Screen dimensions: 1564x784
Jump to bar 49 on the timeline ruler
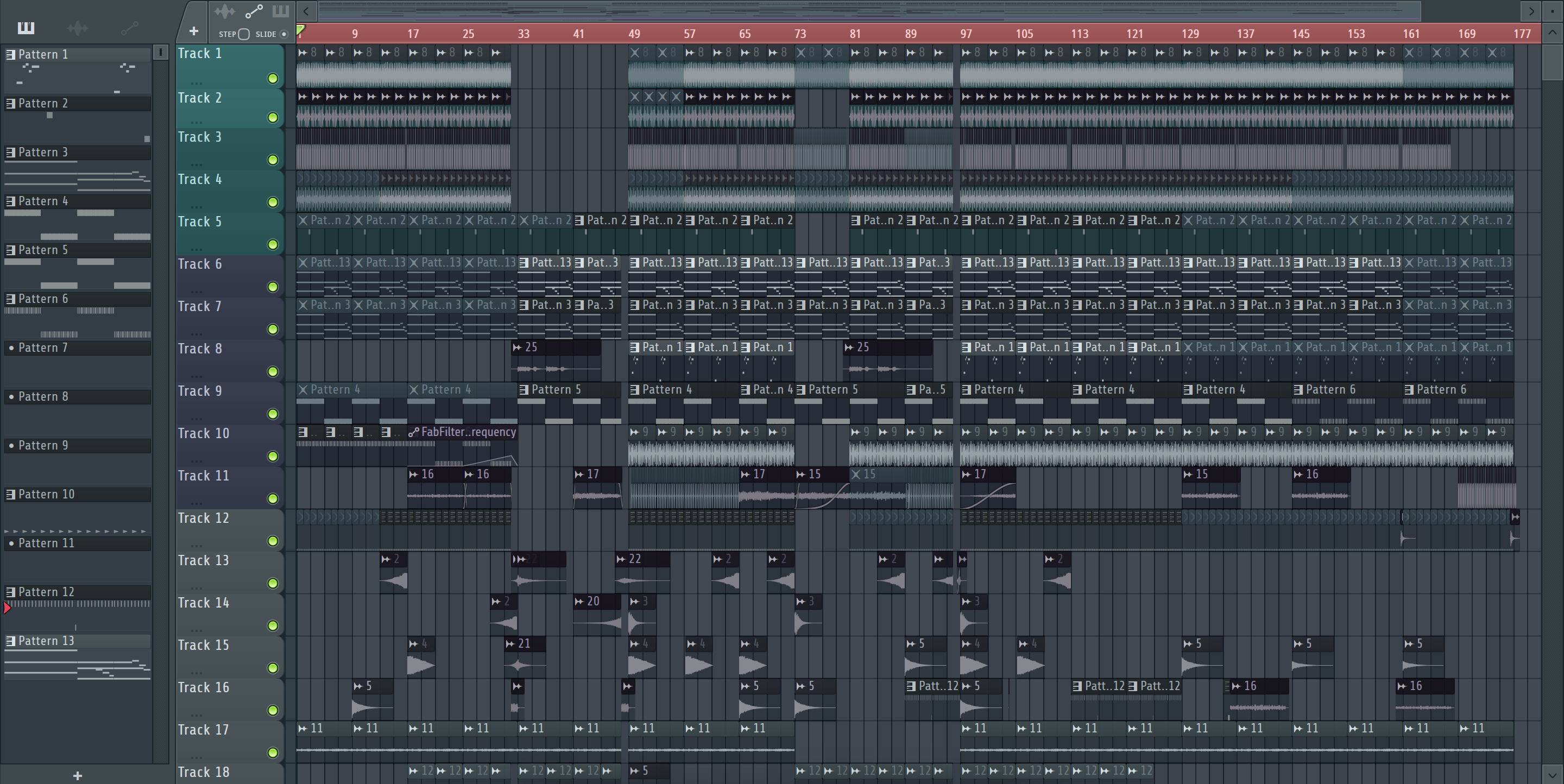tap(634, 34)
